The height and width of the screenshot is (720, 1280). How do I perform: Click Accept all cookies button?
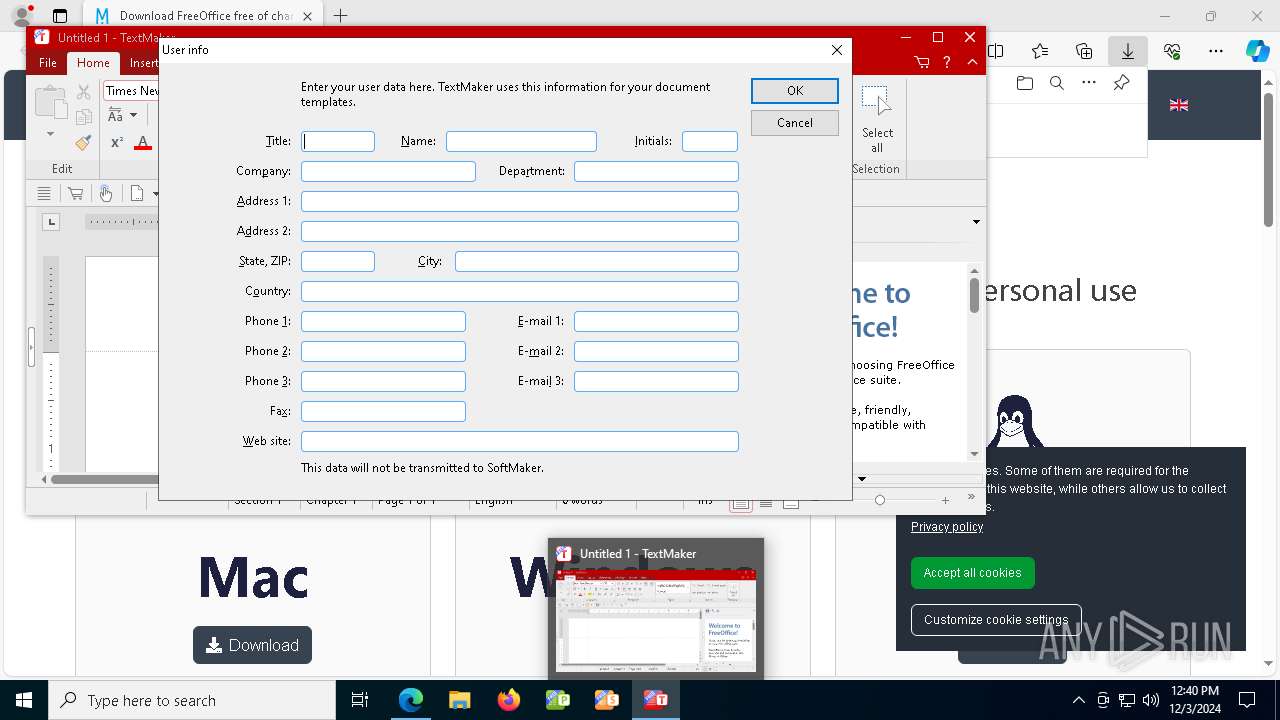point(972,573)
